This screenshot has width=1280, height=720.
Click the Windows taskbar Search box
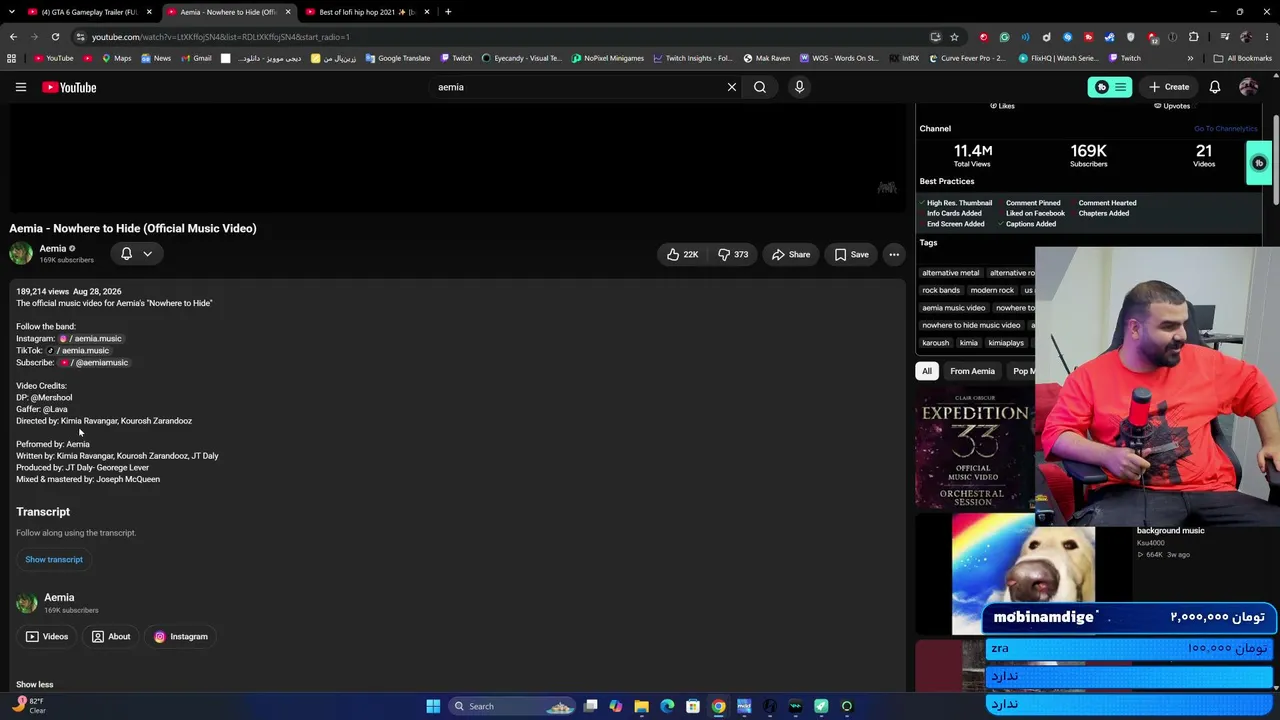click(510, 706)
